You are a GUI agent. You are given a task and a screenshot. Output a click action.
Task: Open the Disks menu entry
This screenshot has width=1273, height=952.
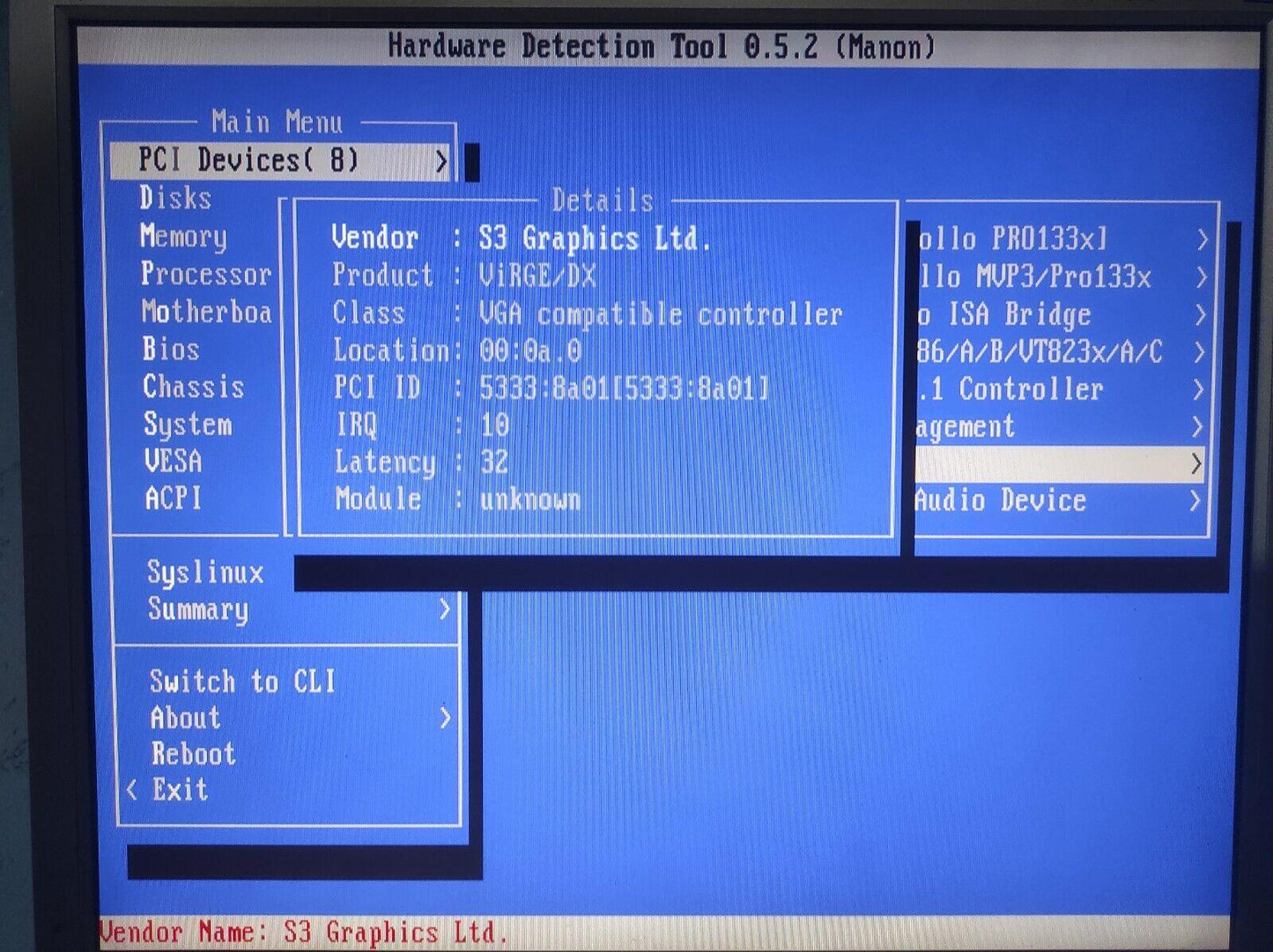tap(175, 198)
